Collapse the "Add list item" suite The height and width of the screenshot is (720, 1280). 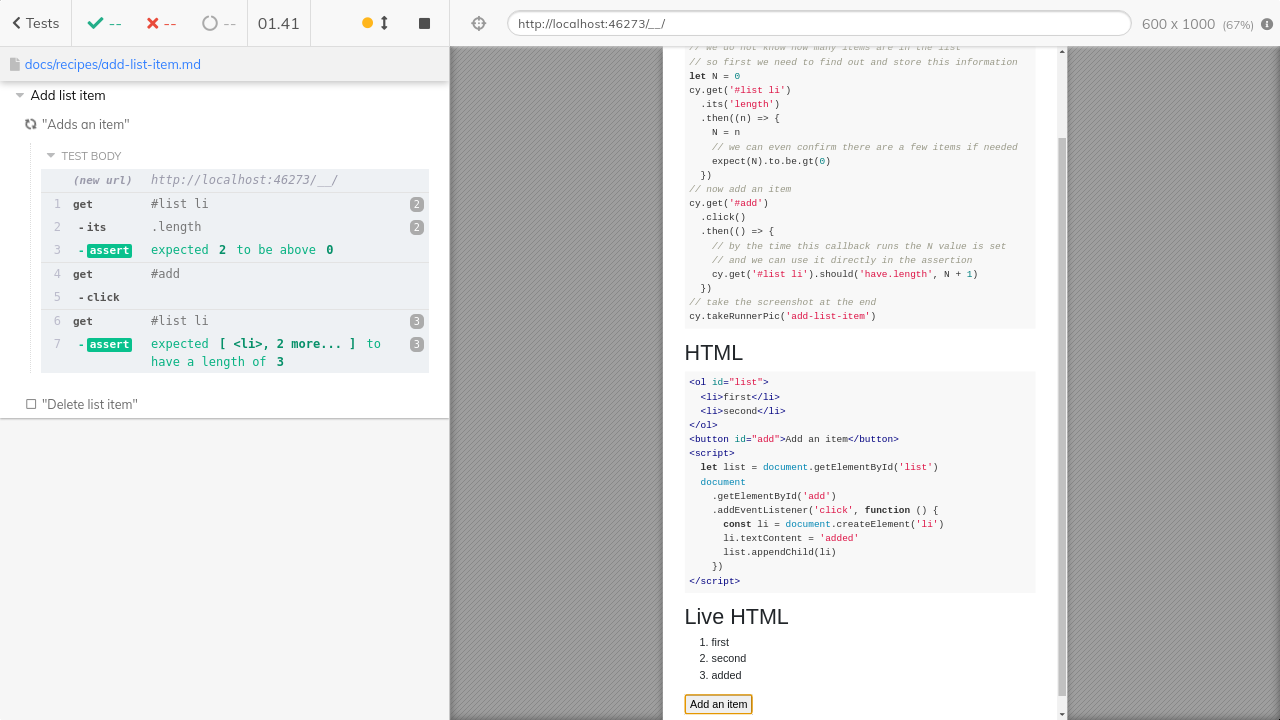tap(19, 95)
